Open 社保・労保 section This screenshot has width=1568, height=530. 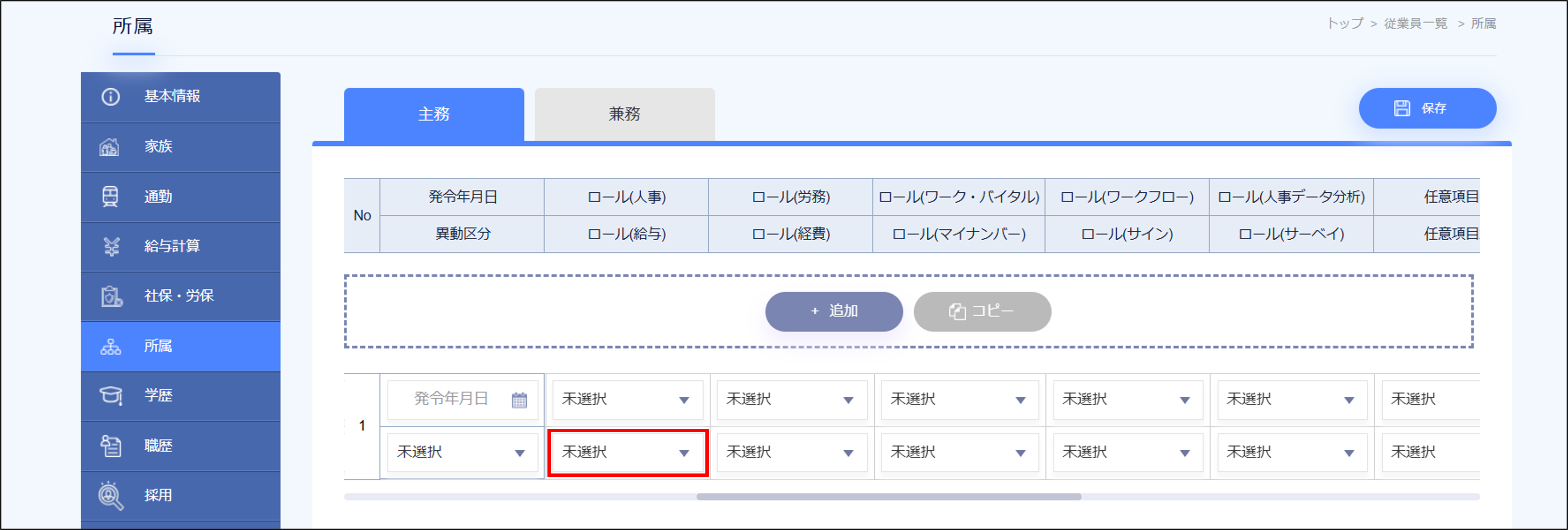[x=181, y=297]
